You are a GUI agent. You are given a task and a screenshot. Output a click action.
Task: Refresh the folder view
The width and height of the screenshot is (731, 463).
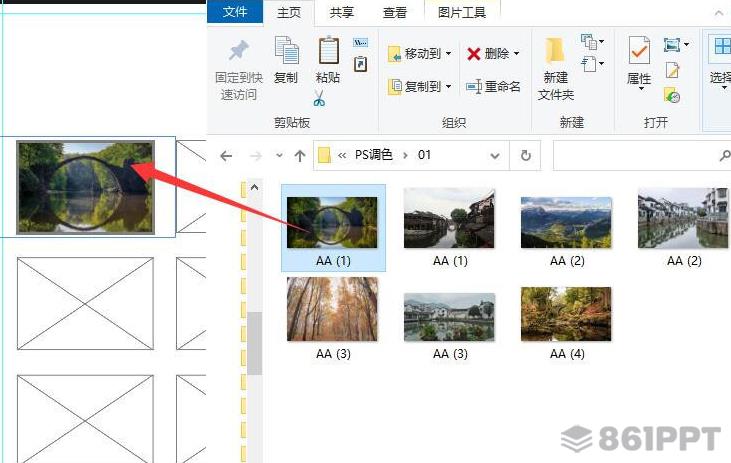click(526, 155)
